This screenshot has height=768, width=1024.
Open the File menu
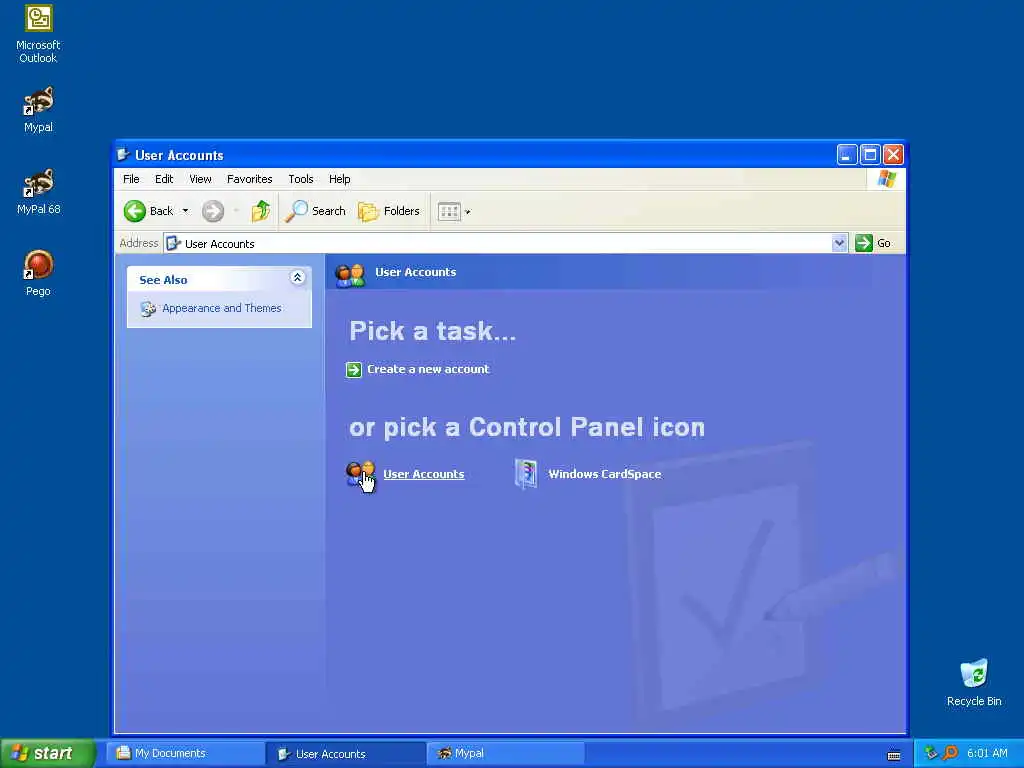(131, 179)
